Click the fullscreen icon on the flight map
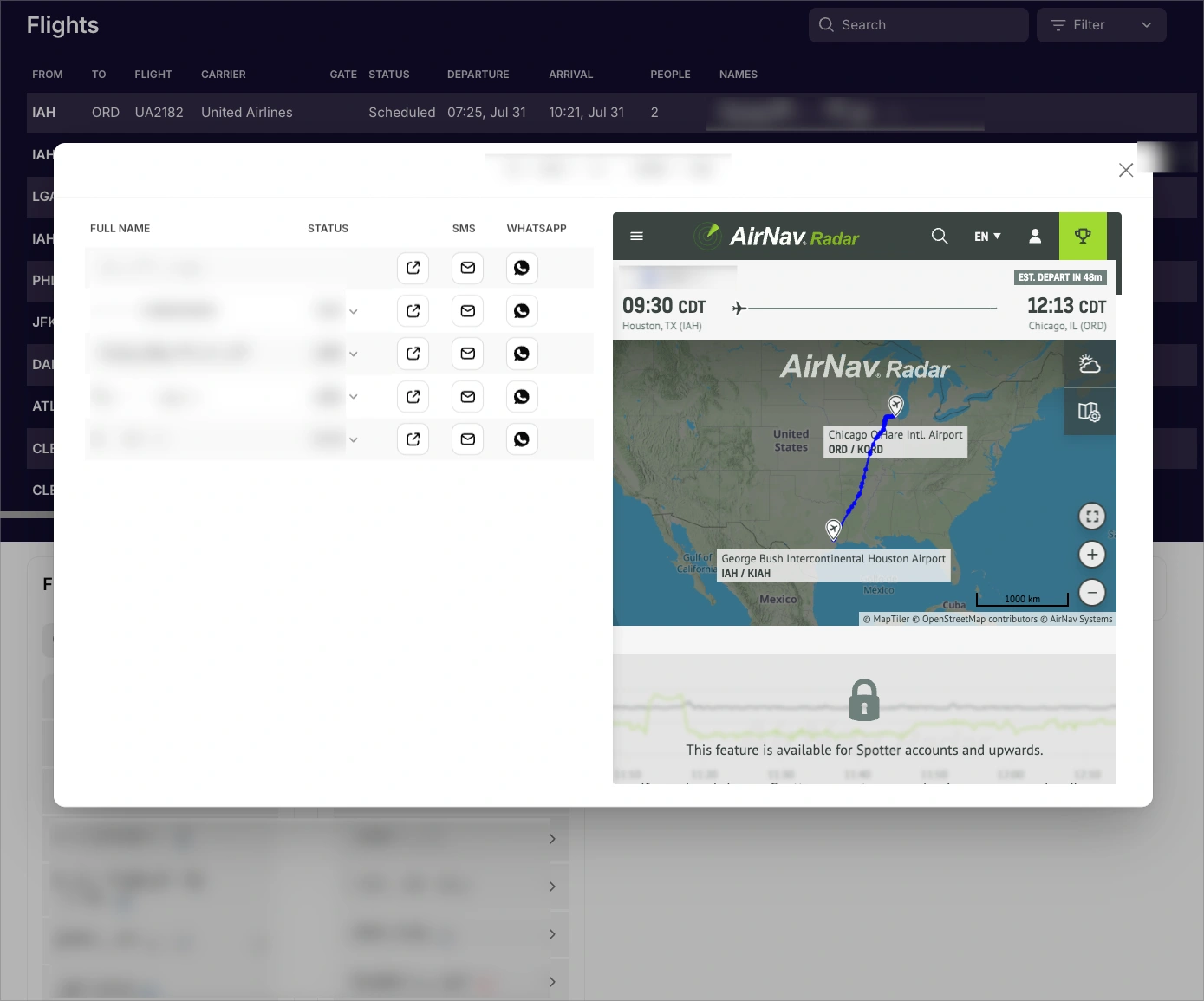The height and width of the screenshot is (1001, 1204). tap(1091, 516)
